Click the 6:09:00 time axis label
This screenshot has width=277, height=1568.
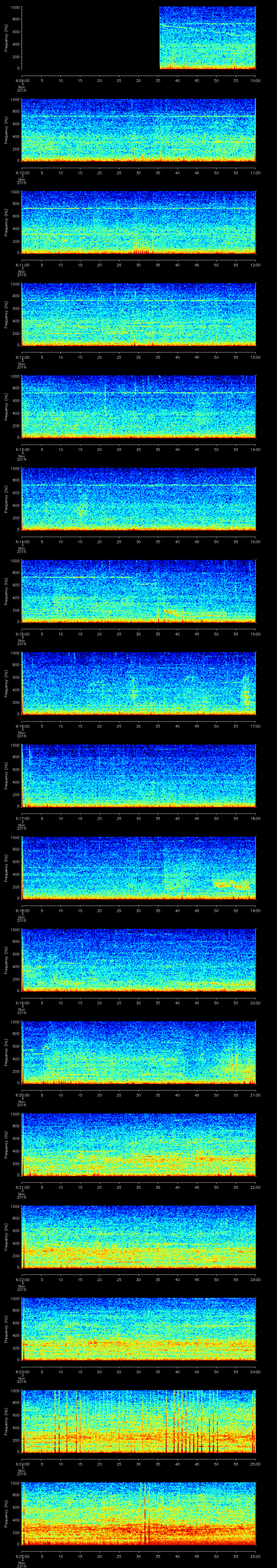[x=22, y=80]
